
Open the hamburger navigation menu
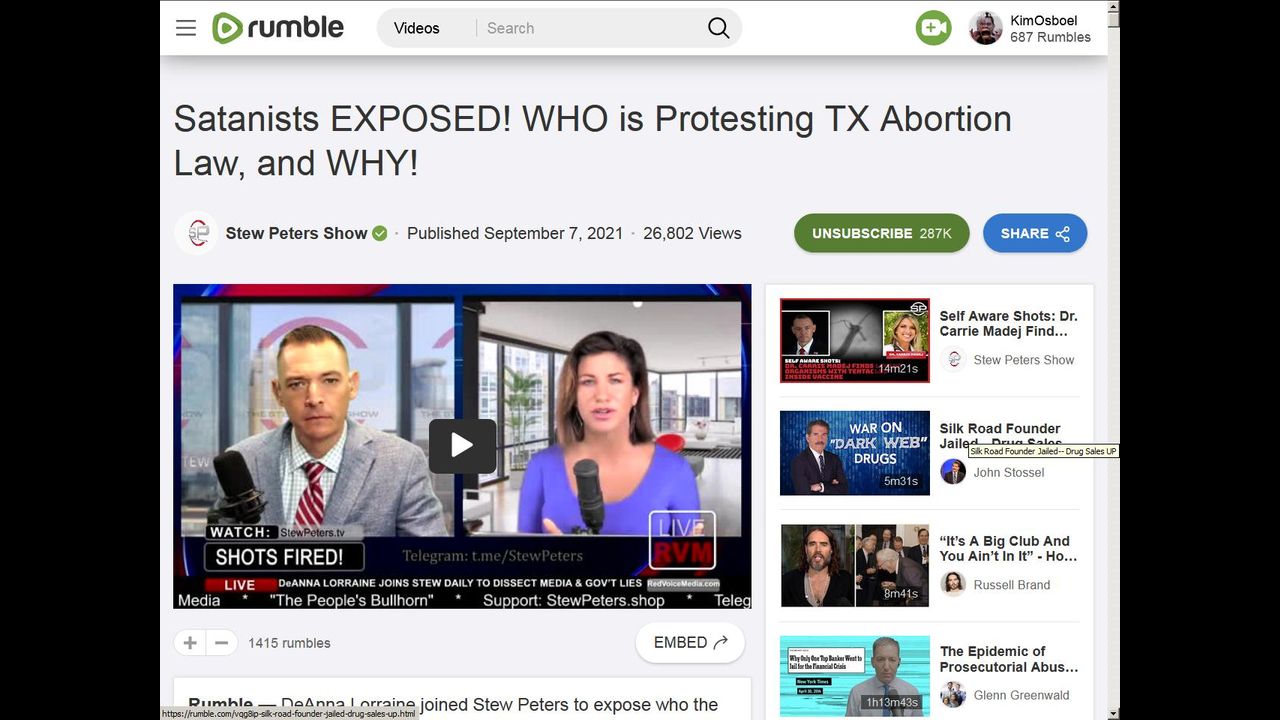pos(186,28)
